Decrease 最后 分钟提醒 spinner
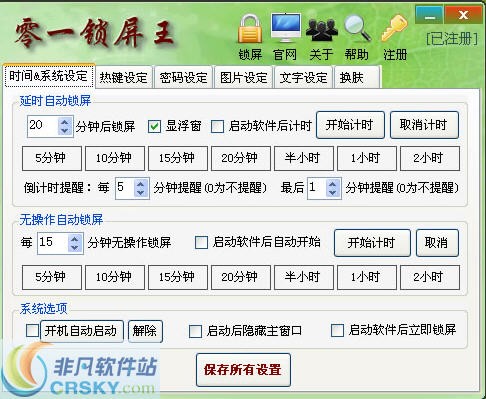The image size is (486, 399). pos(333,193)
